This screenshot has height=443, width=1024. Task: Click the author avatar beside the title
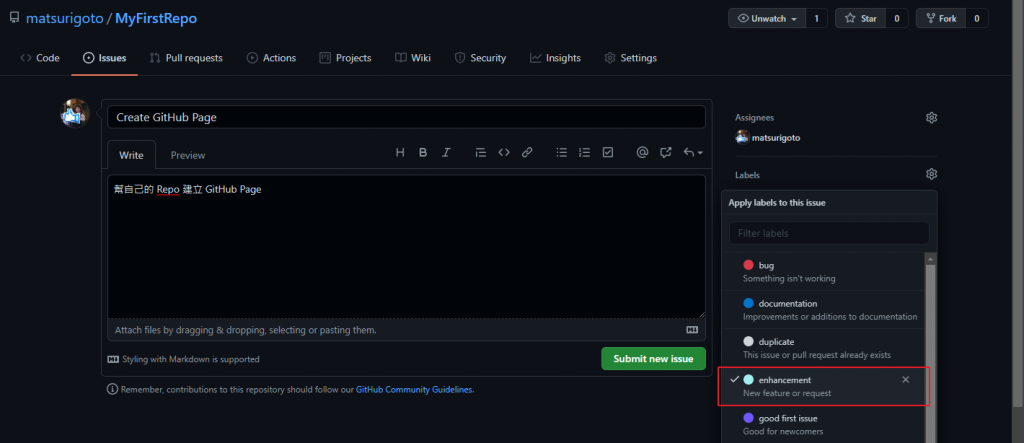pyautogui.click(x=75, y=114)
